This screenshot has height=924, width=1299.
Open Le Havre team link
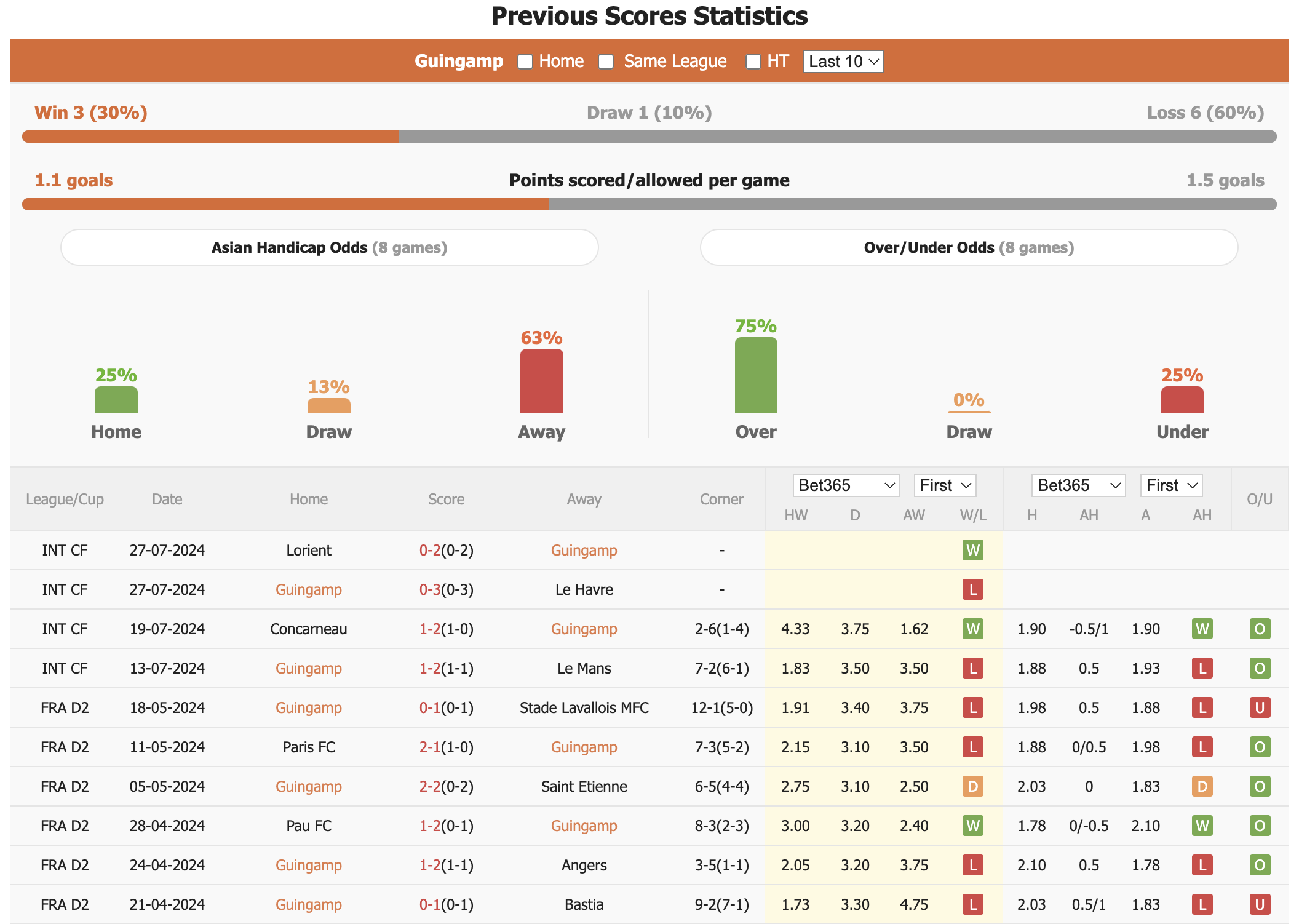pyautogui.click(x=584, y=589)
